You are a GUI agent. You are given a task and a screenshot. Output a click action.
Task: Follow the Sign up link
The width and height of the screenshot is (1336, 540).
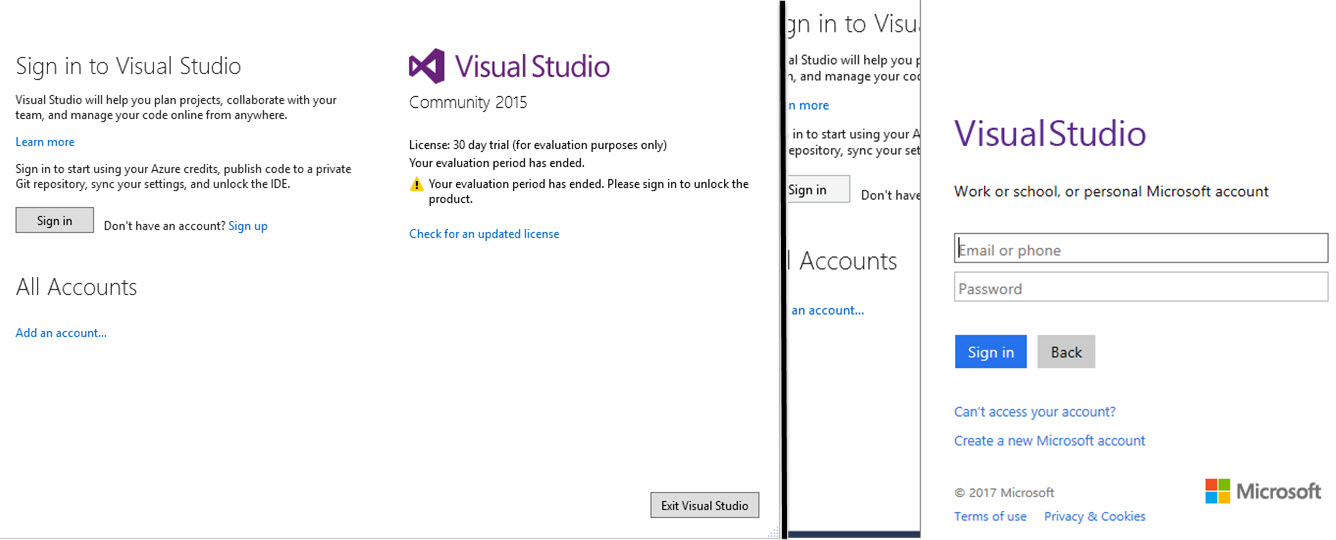(x=248, y=226)
